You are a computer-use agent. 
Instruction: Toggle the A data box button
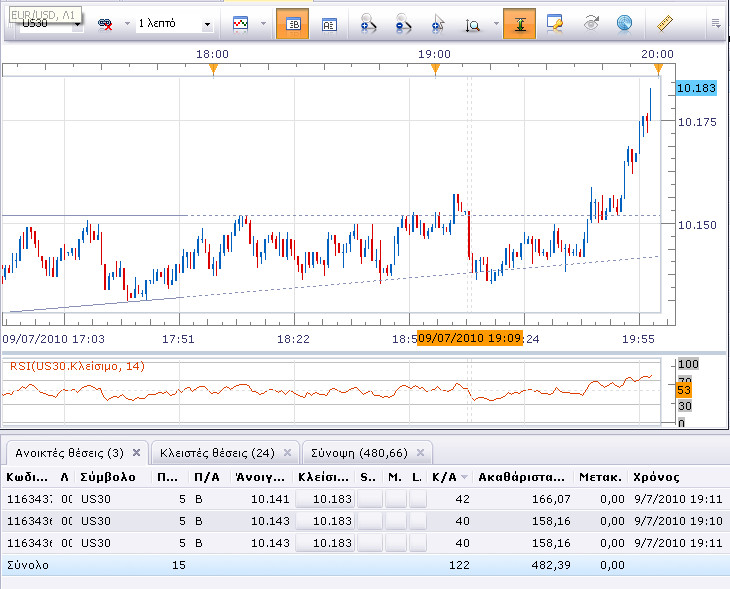click(x=329, y=24)
